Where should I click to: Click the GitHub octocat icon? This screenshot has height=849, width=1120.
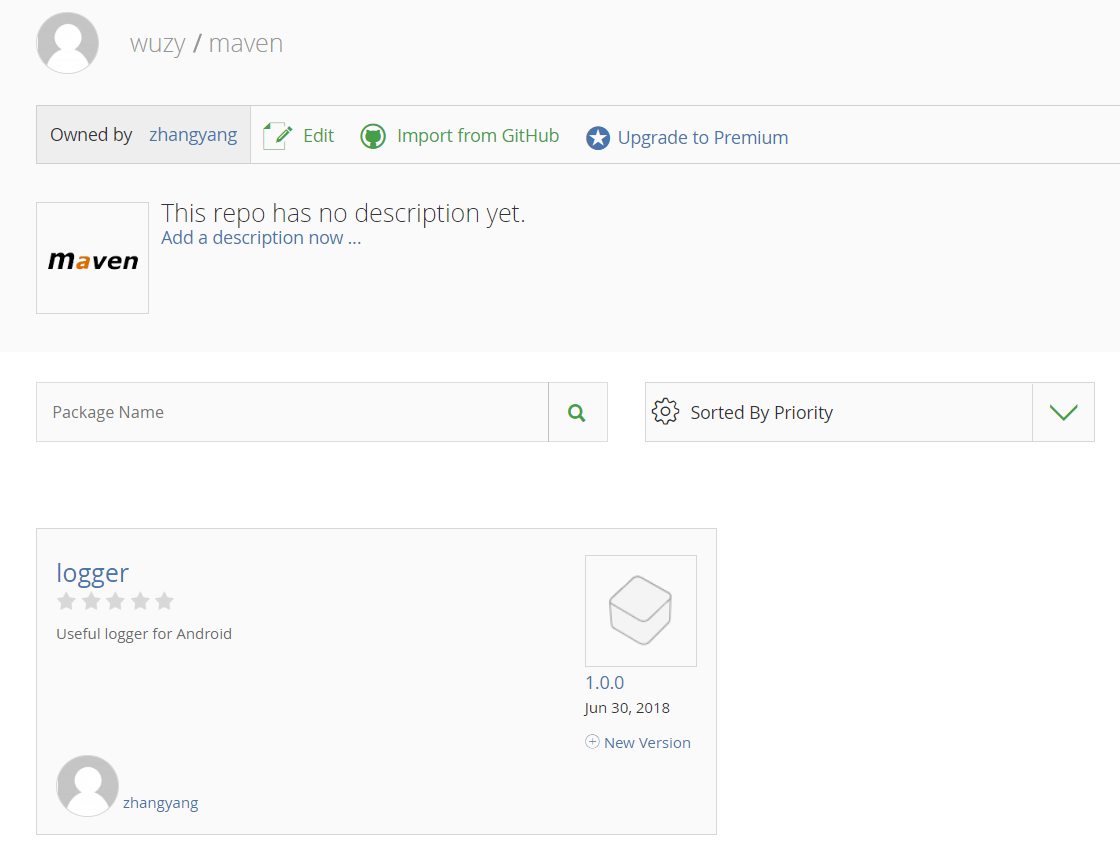373,136
